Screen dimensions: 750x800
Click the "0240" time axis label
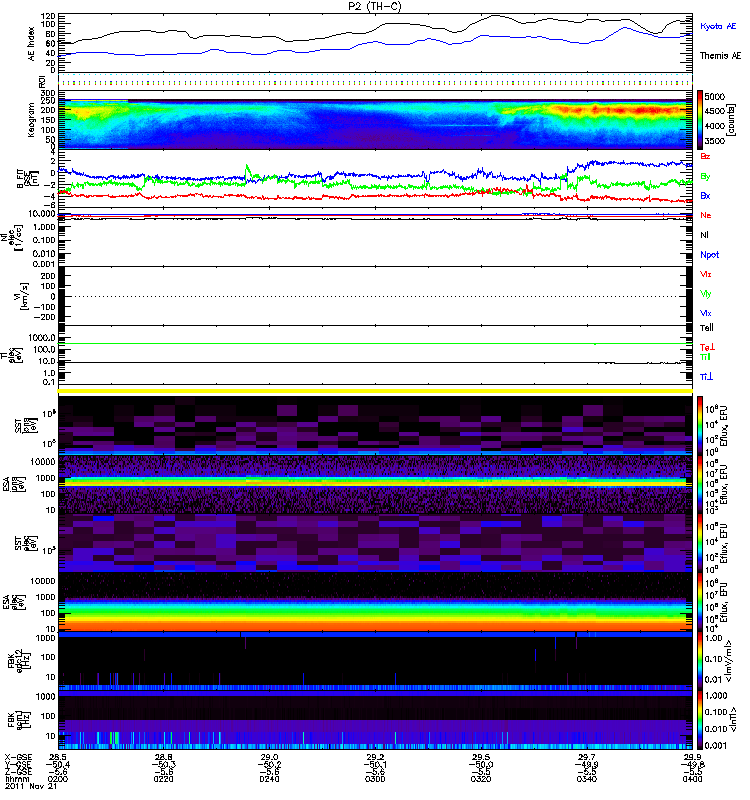(x=269, y=779)
